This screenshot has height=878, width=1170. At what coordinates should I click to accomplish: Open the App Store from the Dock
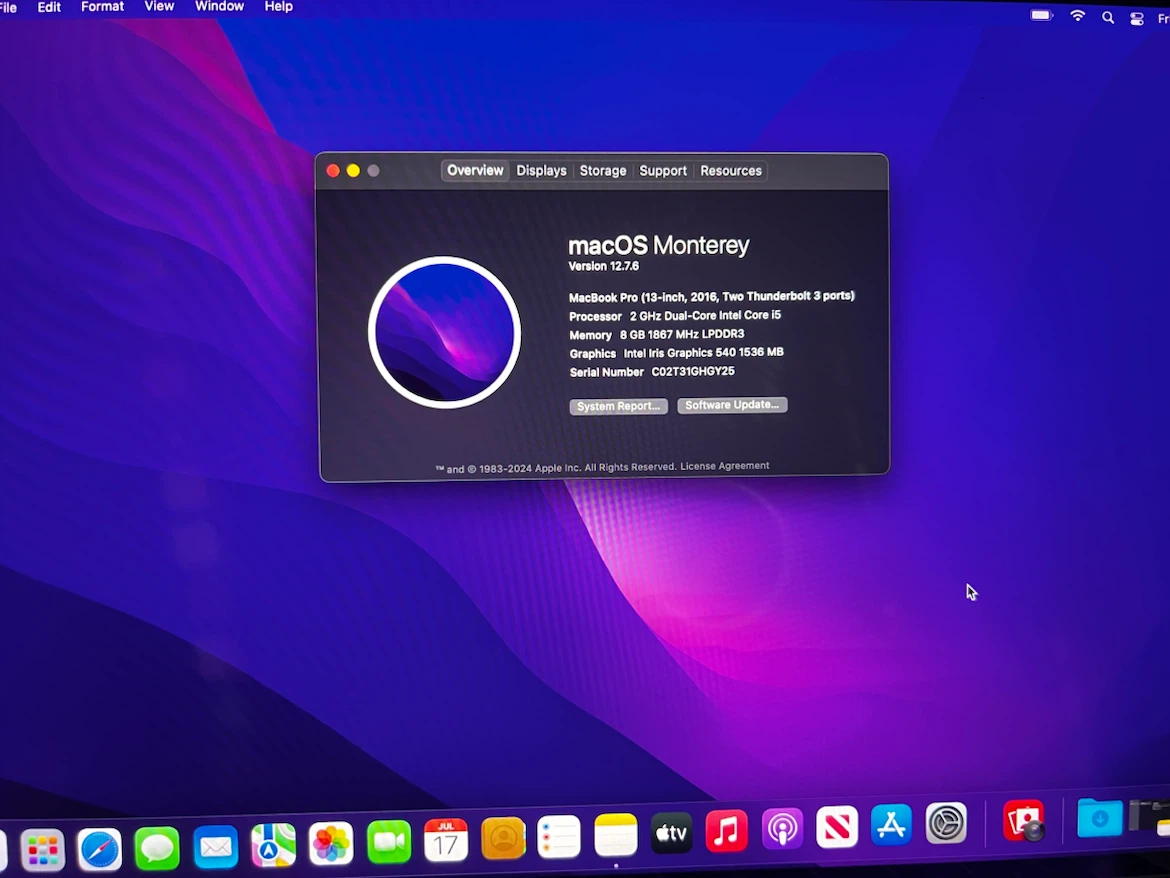point(892,824)
